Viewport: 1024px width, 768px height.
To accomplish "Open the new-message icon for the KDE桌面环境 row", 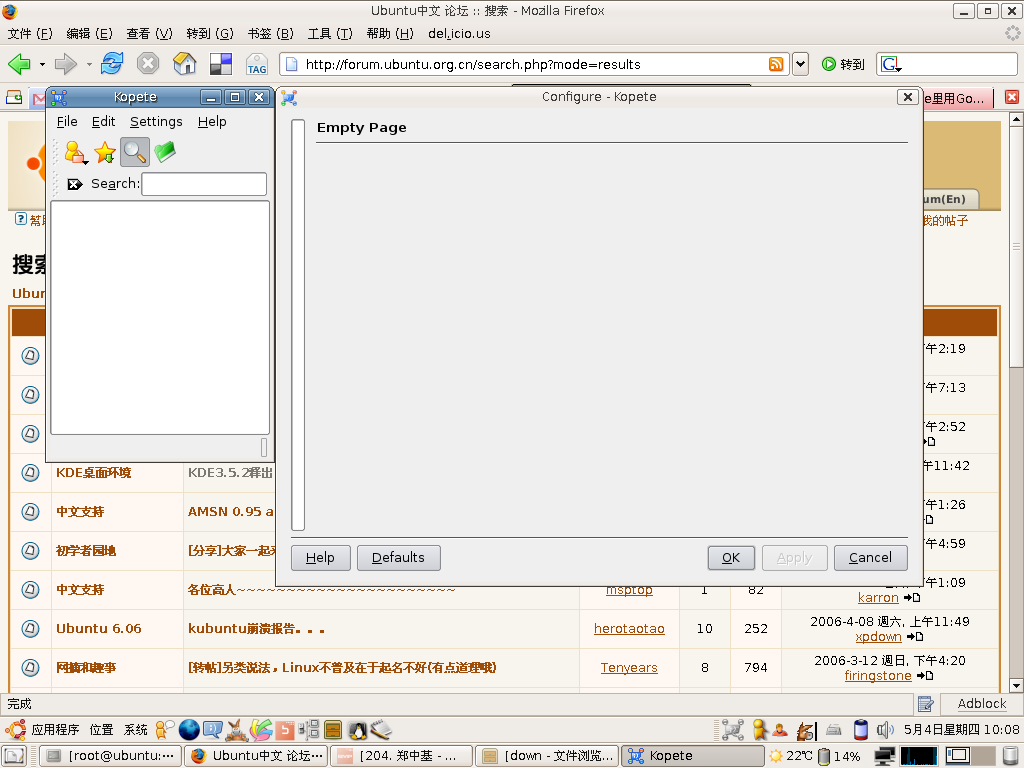I will point(30,473).
